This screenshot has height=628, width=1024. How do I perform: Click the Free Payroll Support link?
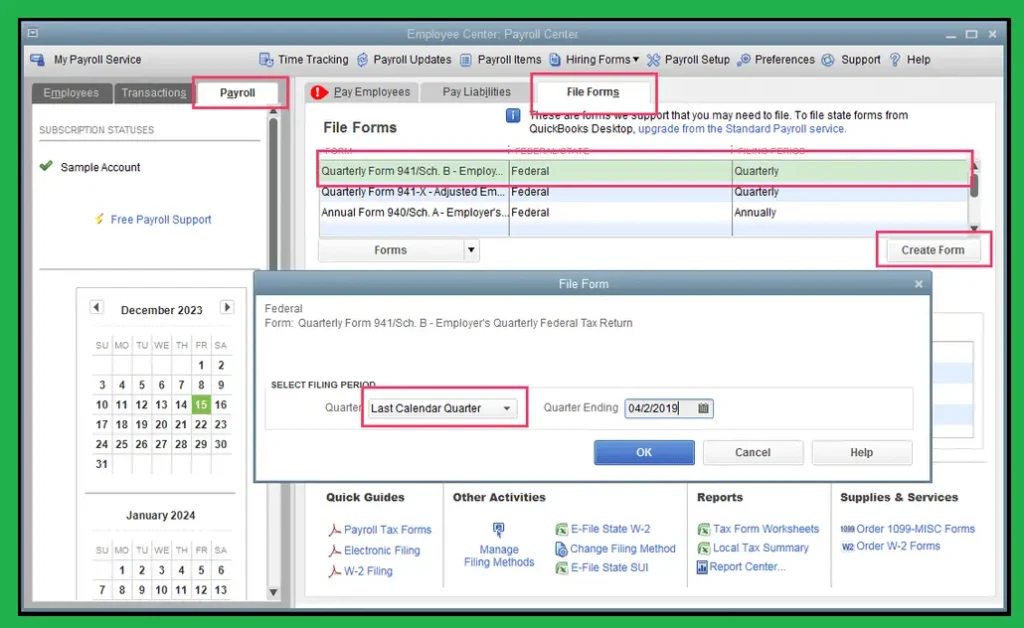click(x=160, y=219)
